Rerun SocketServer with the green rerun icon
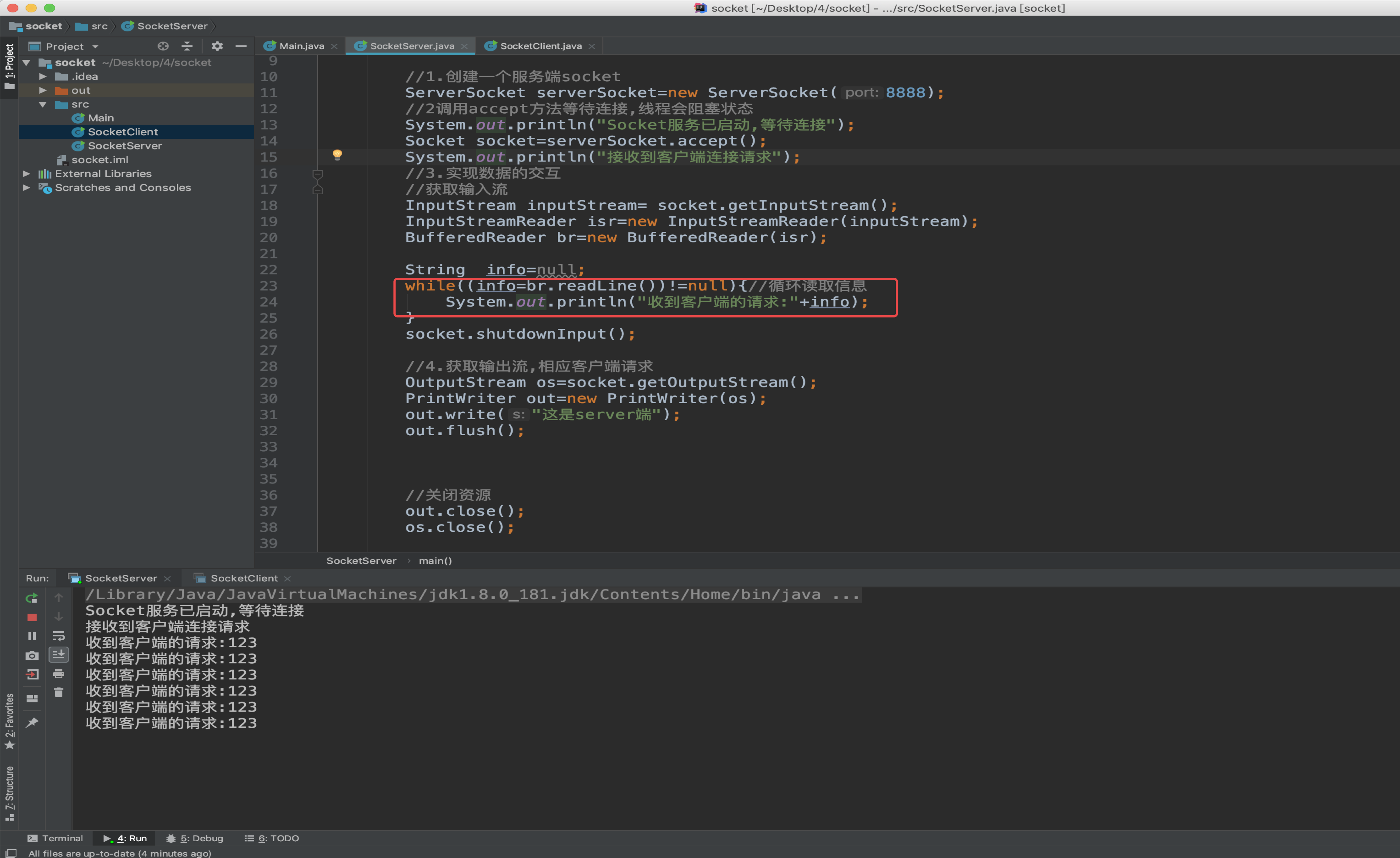Image resolution: width=1400 pixels, height=858 pixels. [x=32, y=598]
